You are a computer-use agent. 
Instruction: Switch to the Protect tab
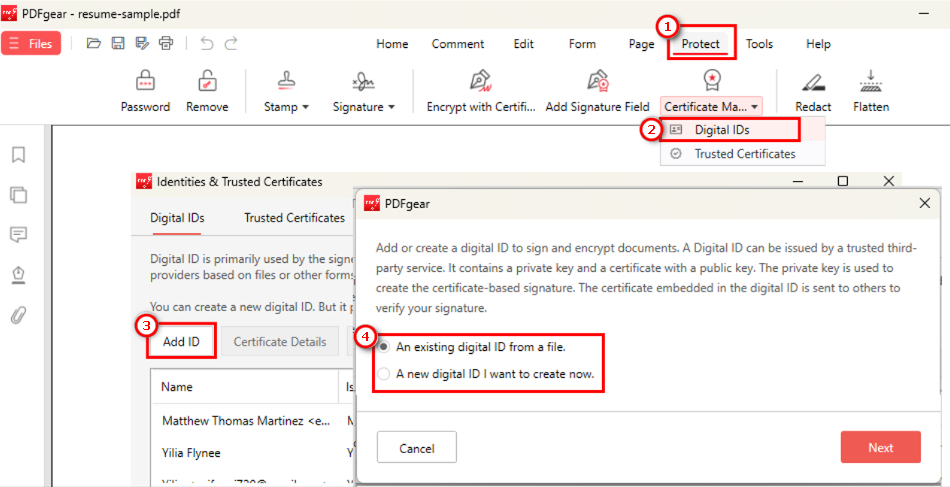click(701, 44)
